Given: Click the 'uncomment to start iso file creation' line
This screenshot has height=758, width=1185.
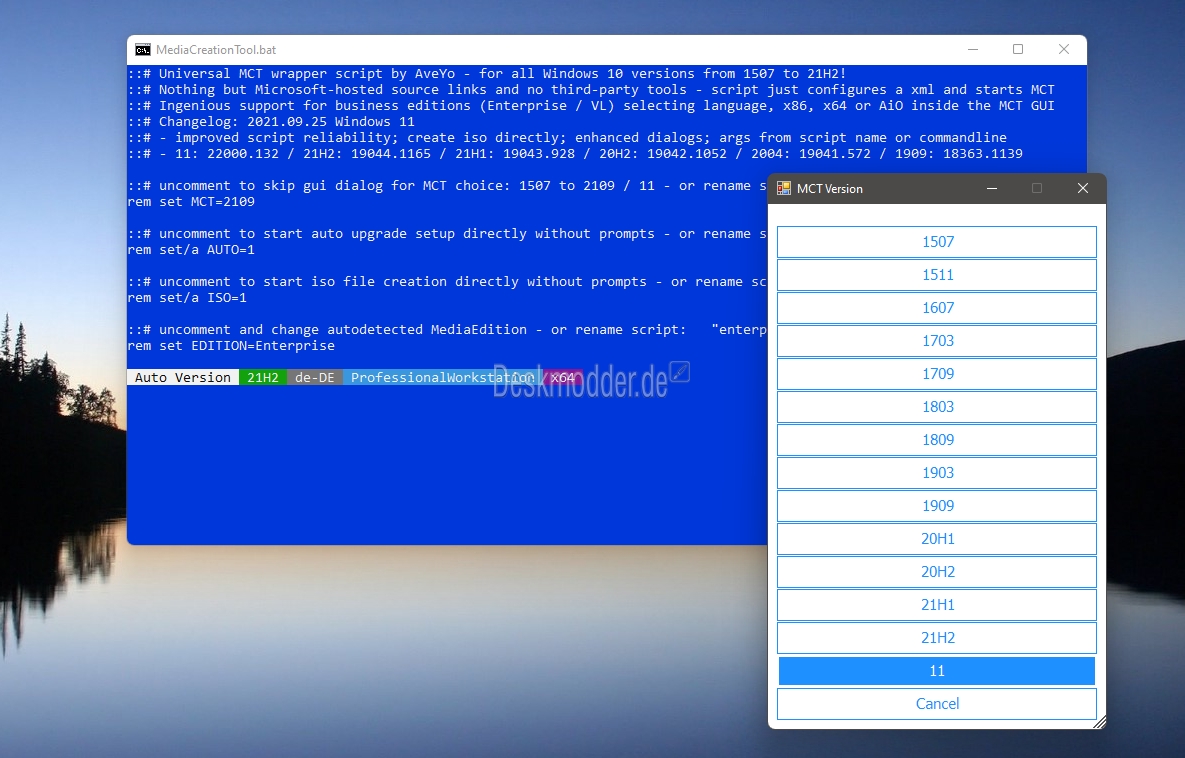Looking at the screenshot, I should [447, 282].
